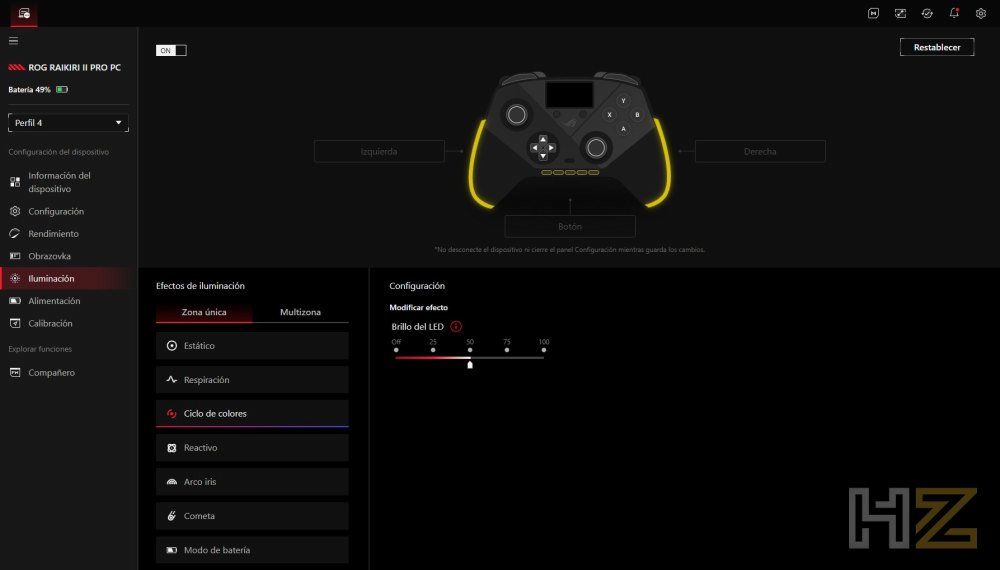
Task: Click the Modificar efecto label
Action: pyautogui.click(x=418, y=307)
